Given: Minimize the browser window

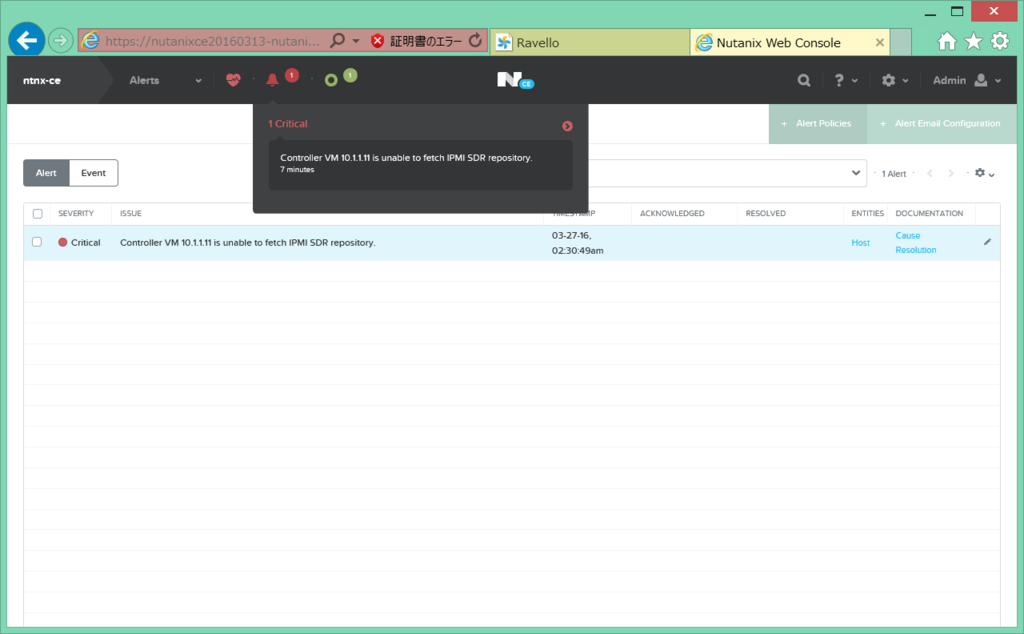Looking at the screenshot, I should 930,12.
